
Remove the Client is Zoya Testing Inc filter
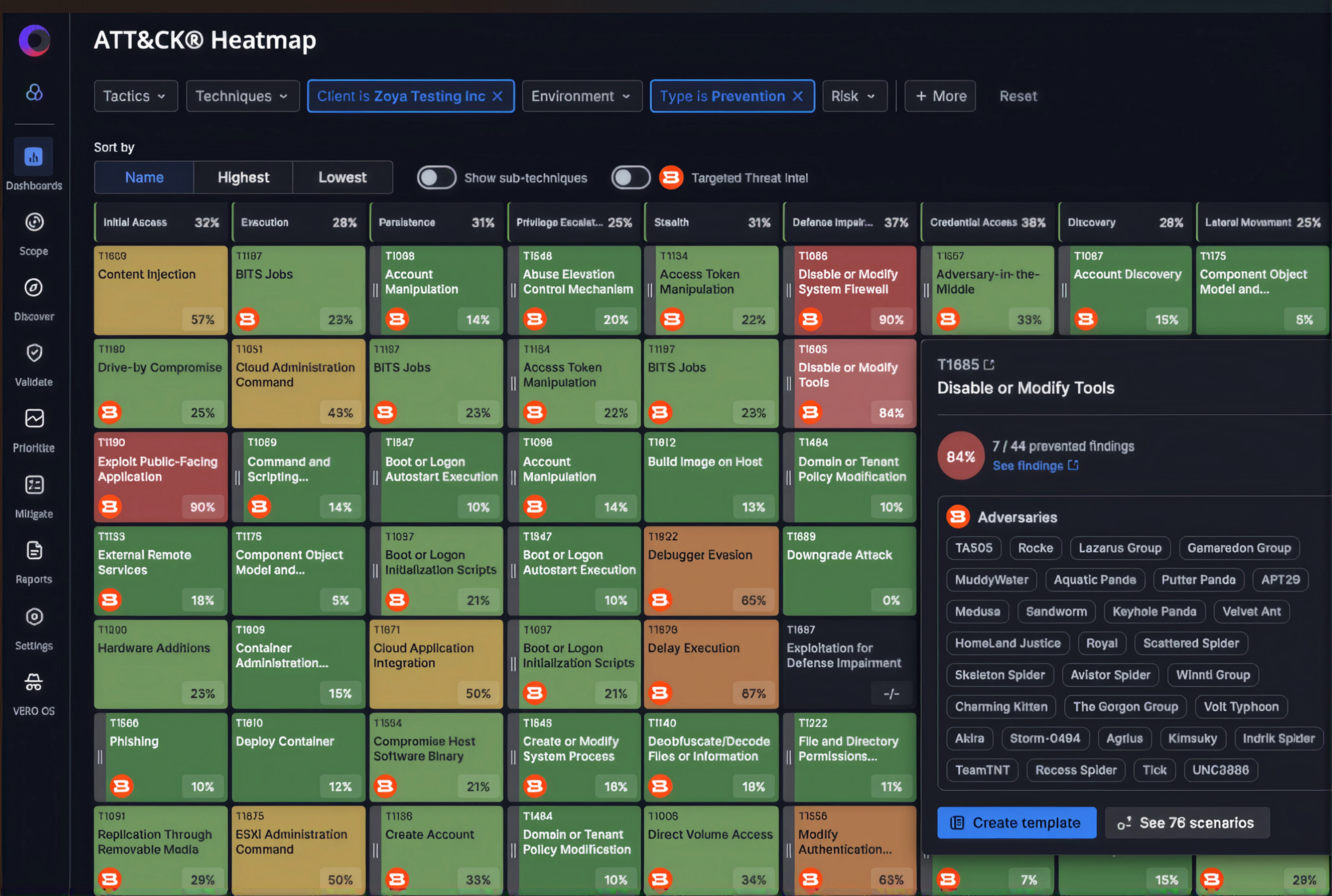tap(498, 96)
